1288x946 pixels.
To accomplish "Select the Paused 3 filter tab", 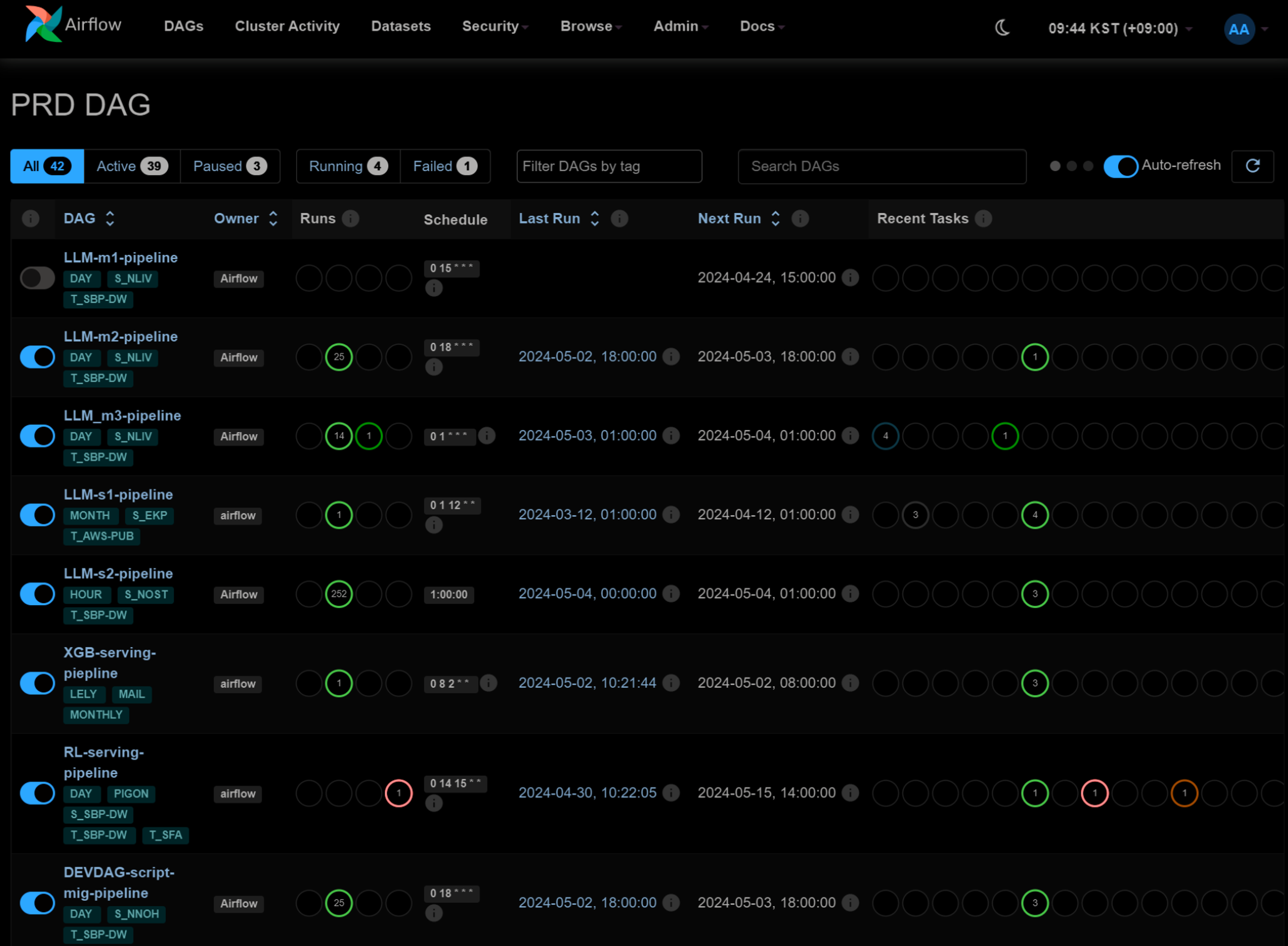I will click(230, 166).
